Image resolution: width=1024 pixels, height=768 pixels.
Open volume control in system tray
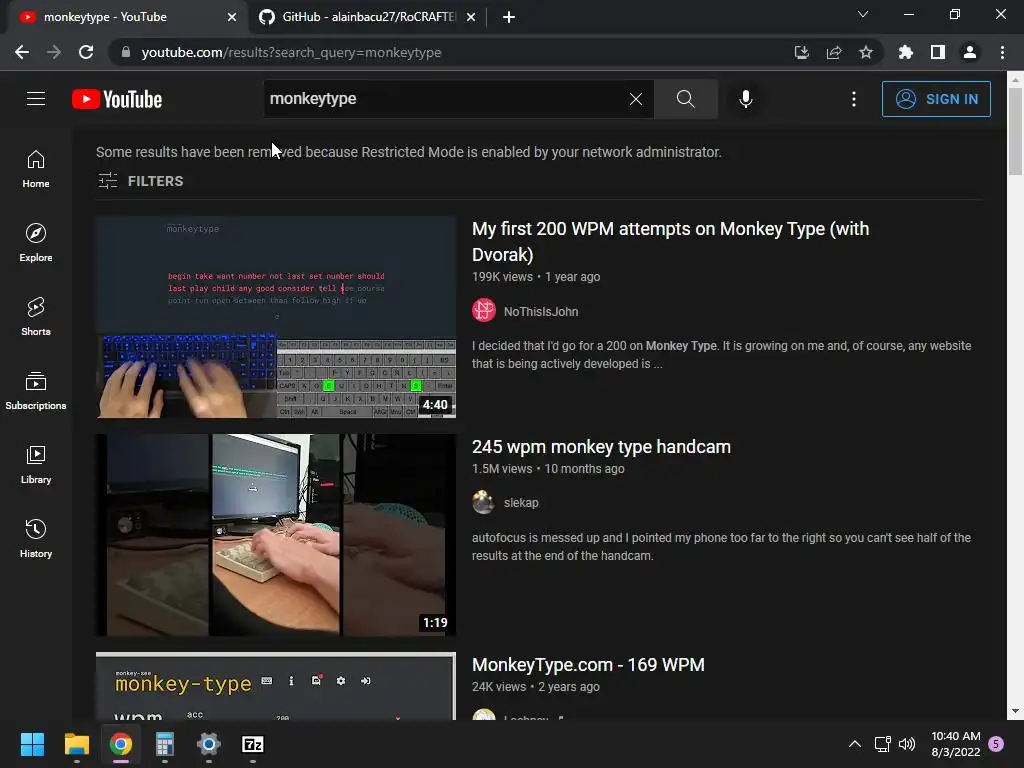pos(906,744)
